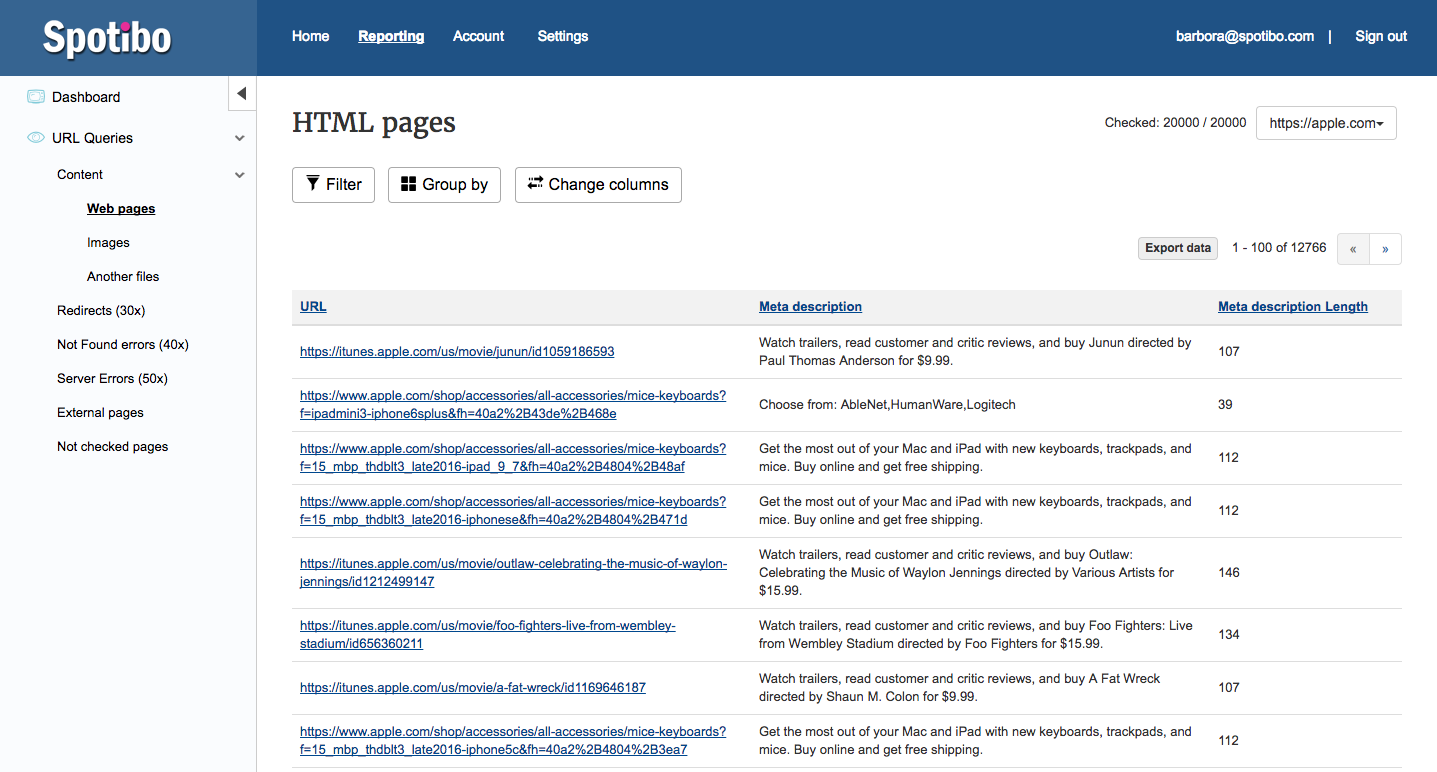Go to the previous results page

click(1353, 249)
